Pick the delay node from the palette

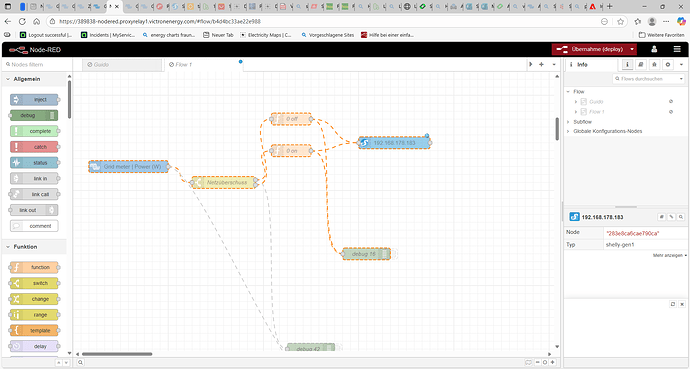[34, 347]
